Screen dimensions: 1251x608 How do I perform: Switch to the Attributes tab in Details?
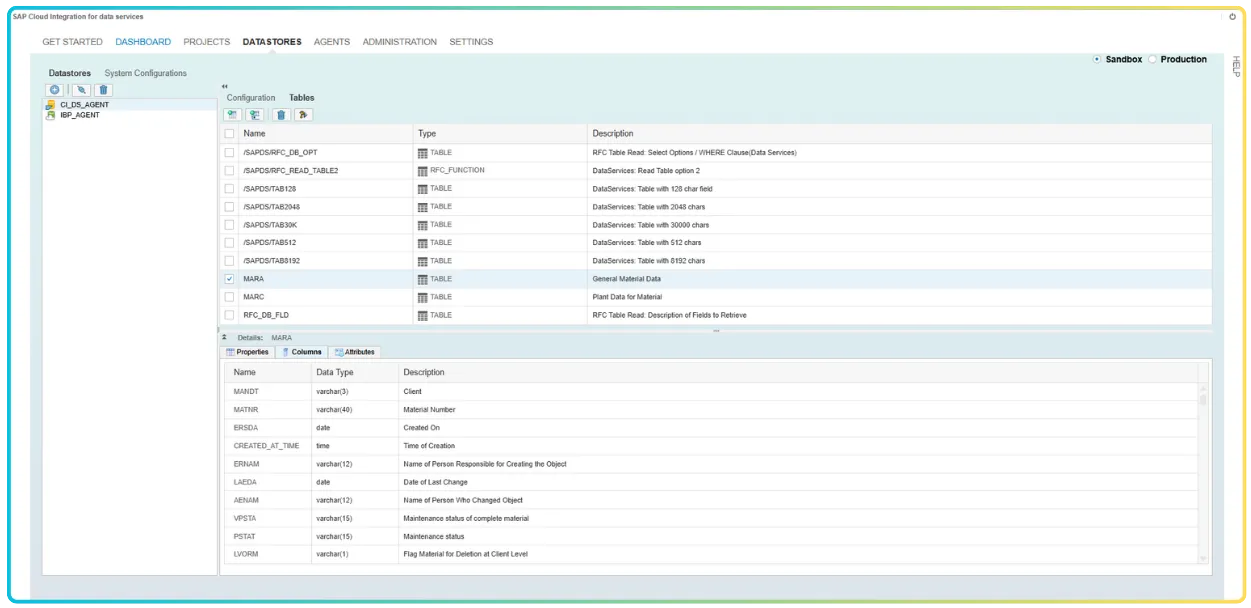(x=356, y=351)
